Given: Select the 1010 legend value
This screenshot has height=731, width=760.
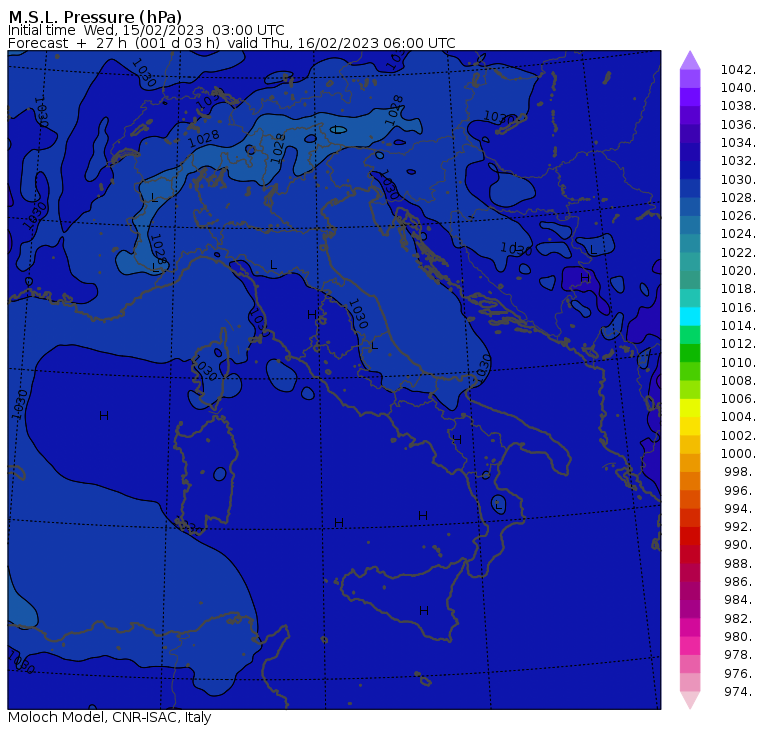Looking at the screenshot, I should click(x=738, y=362).
